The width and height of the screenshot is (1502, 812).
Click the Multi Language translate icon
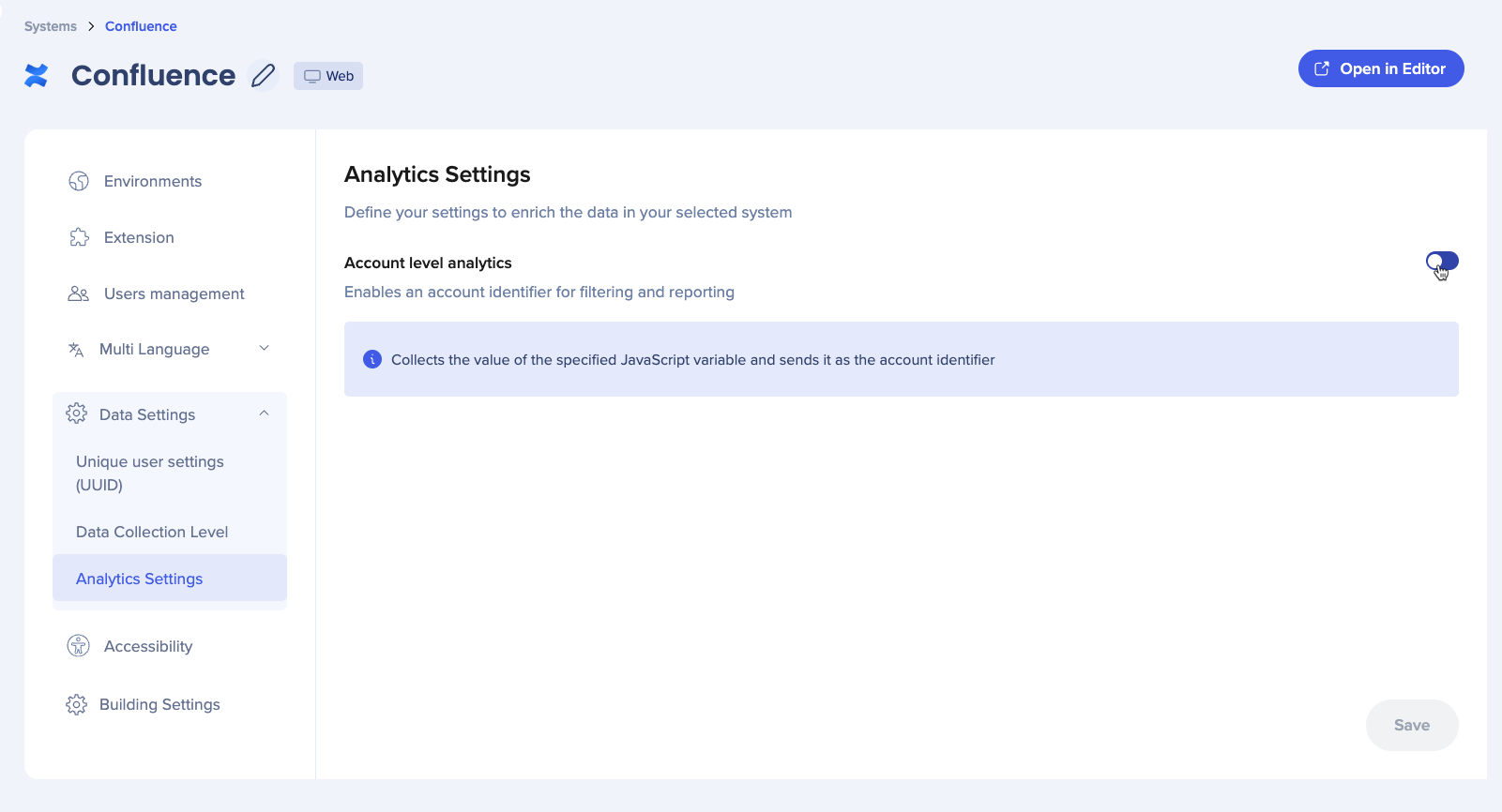point(76,350)
